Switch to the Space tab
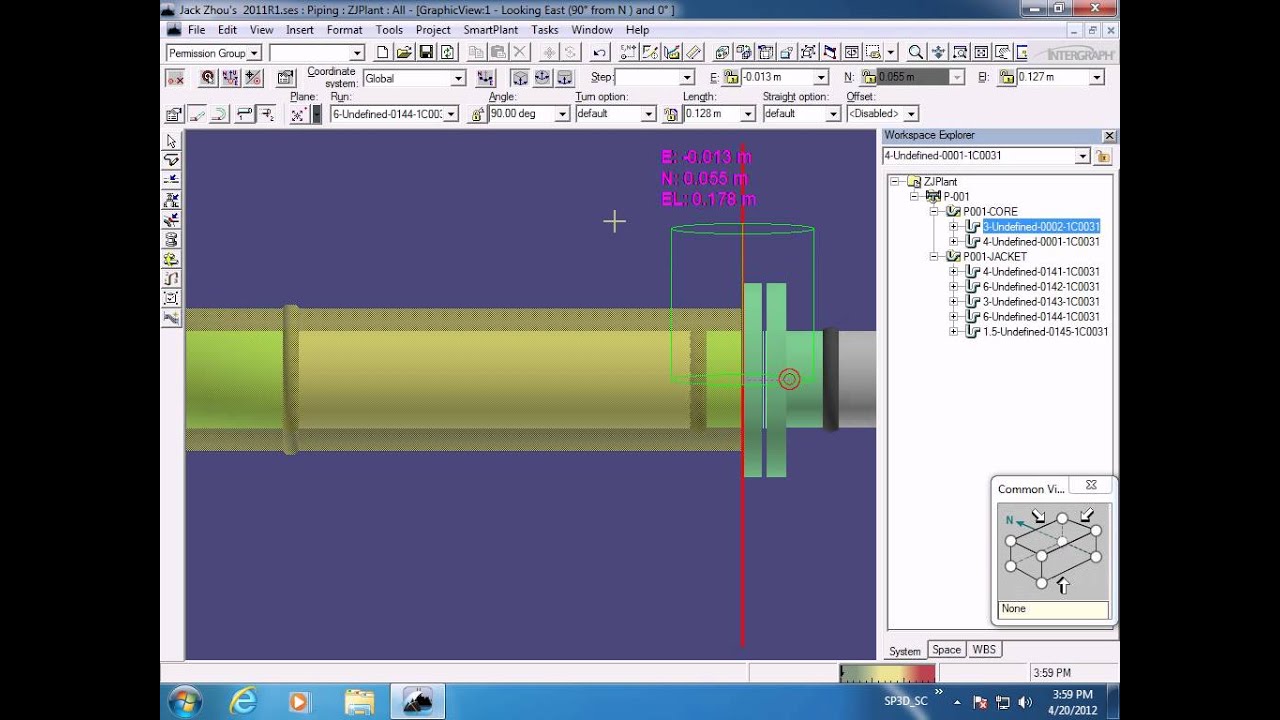The image size is (1280, 720). [x=946, y=650]
